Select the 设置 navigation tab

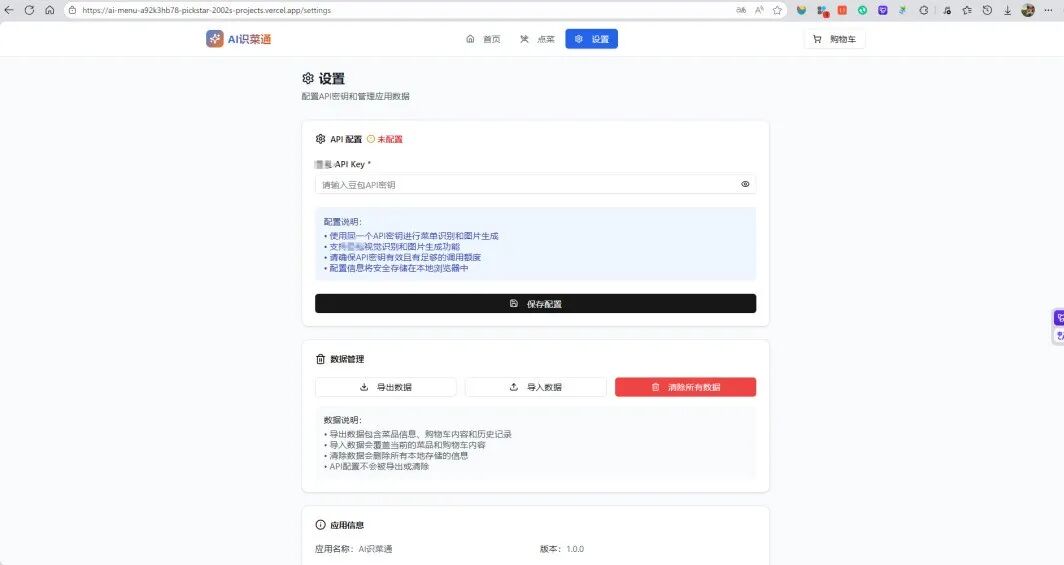[592, 39]
